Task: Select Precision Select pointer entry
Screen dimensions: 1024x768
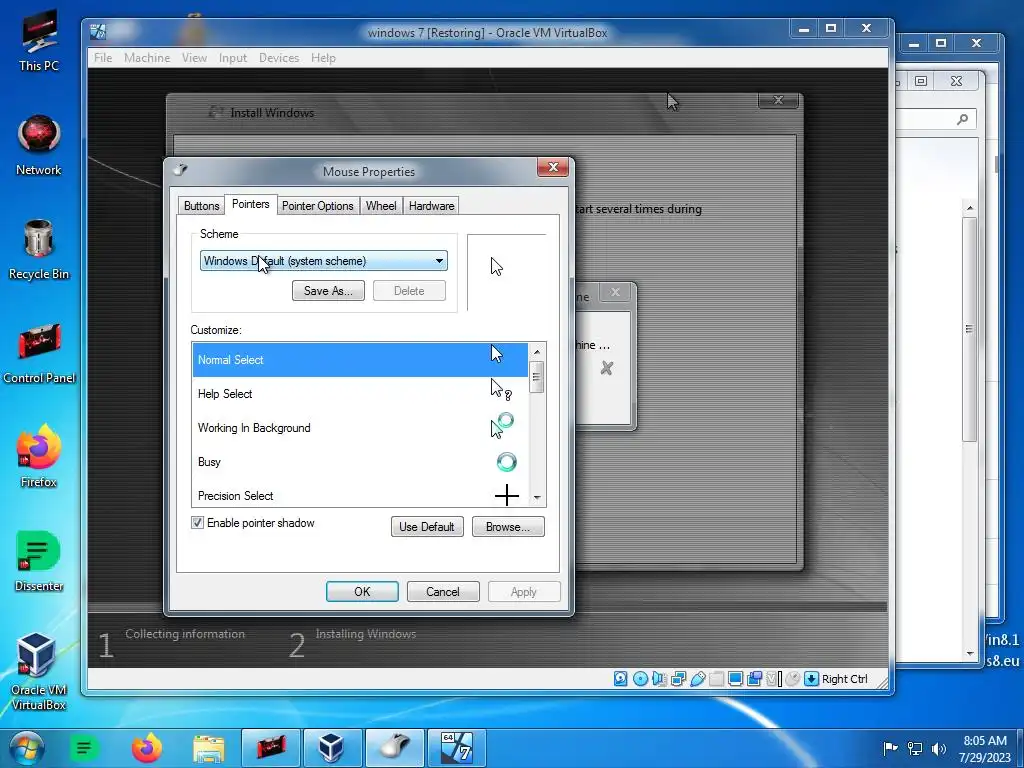Action: [x=360, y=494]
